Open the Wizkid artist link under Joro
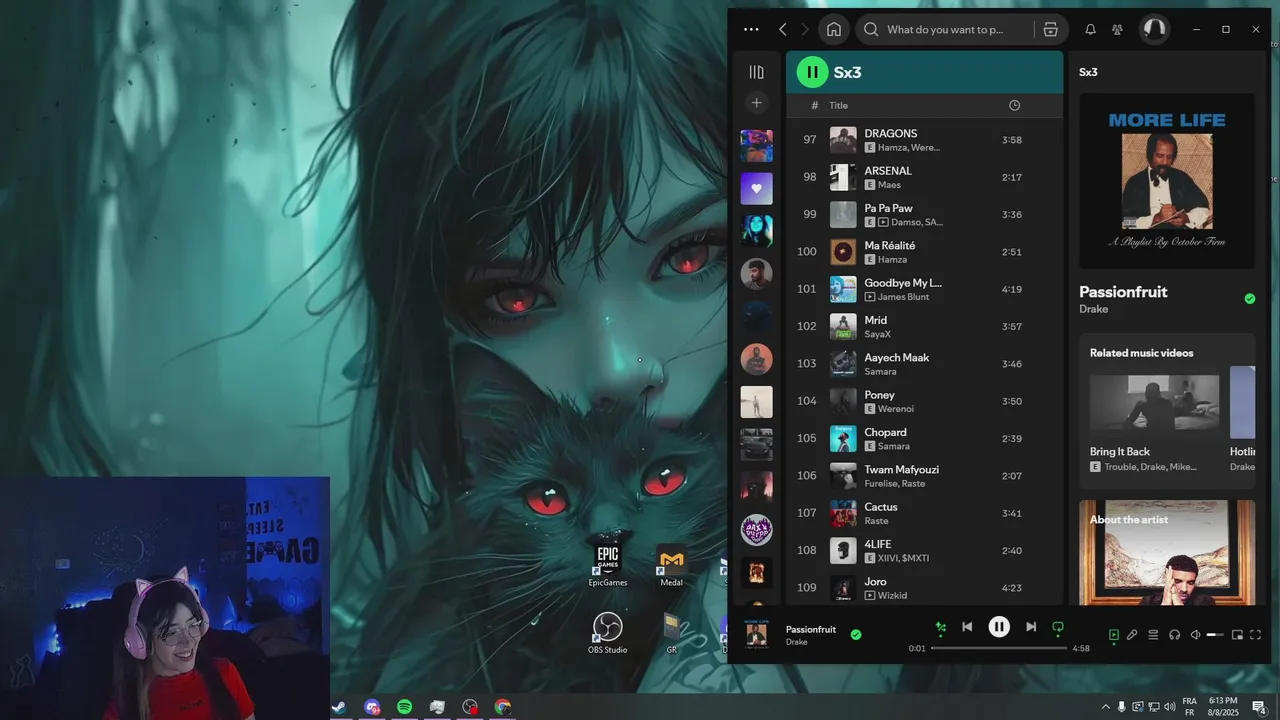 pyautogui.click(x=892, y=596)
